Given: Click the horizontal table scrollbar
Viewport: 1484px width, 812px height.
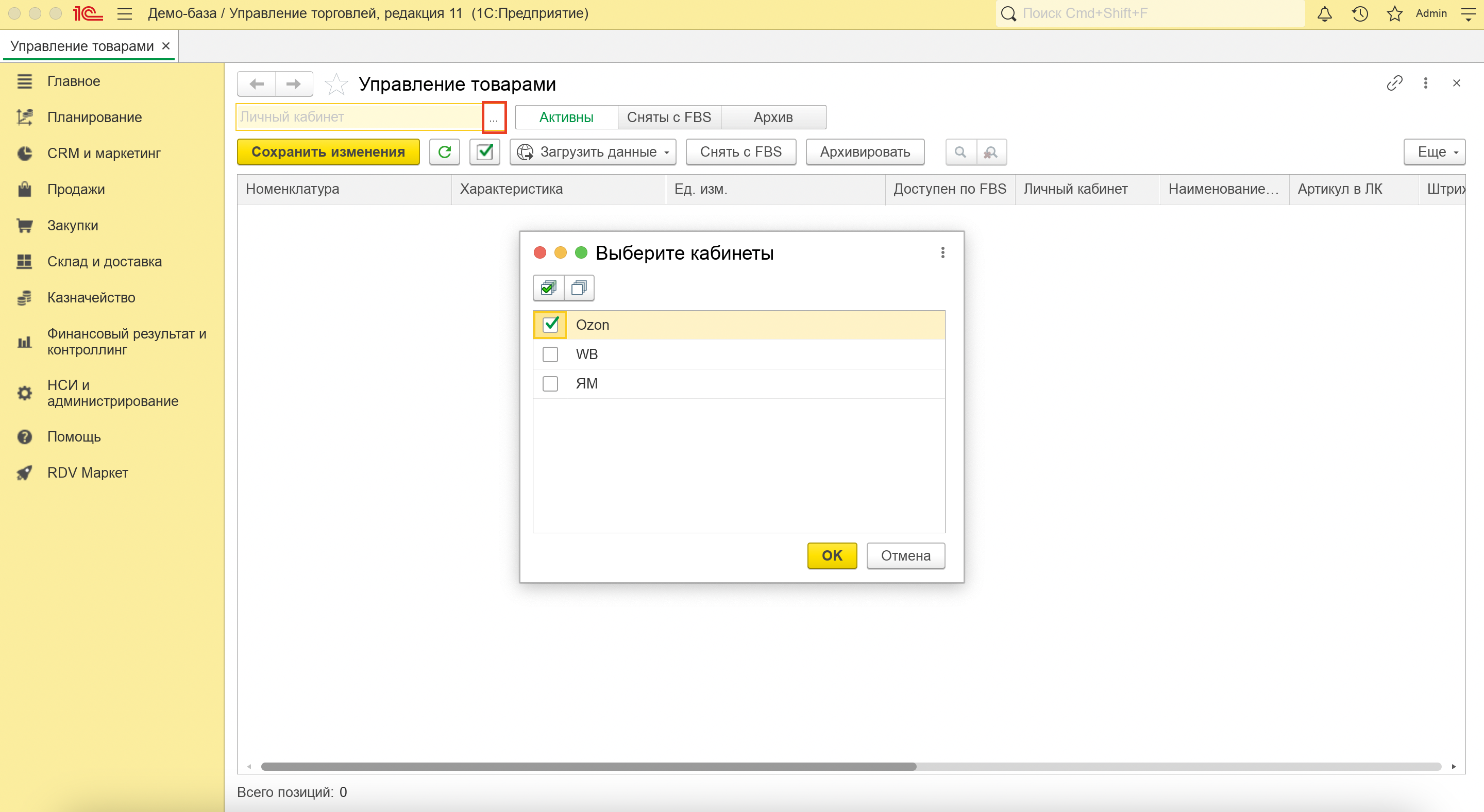Looking at the screenshot, I should click(x=587, y=767).
